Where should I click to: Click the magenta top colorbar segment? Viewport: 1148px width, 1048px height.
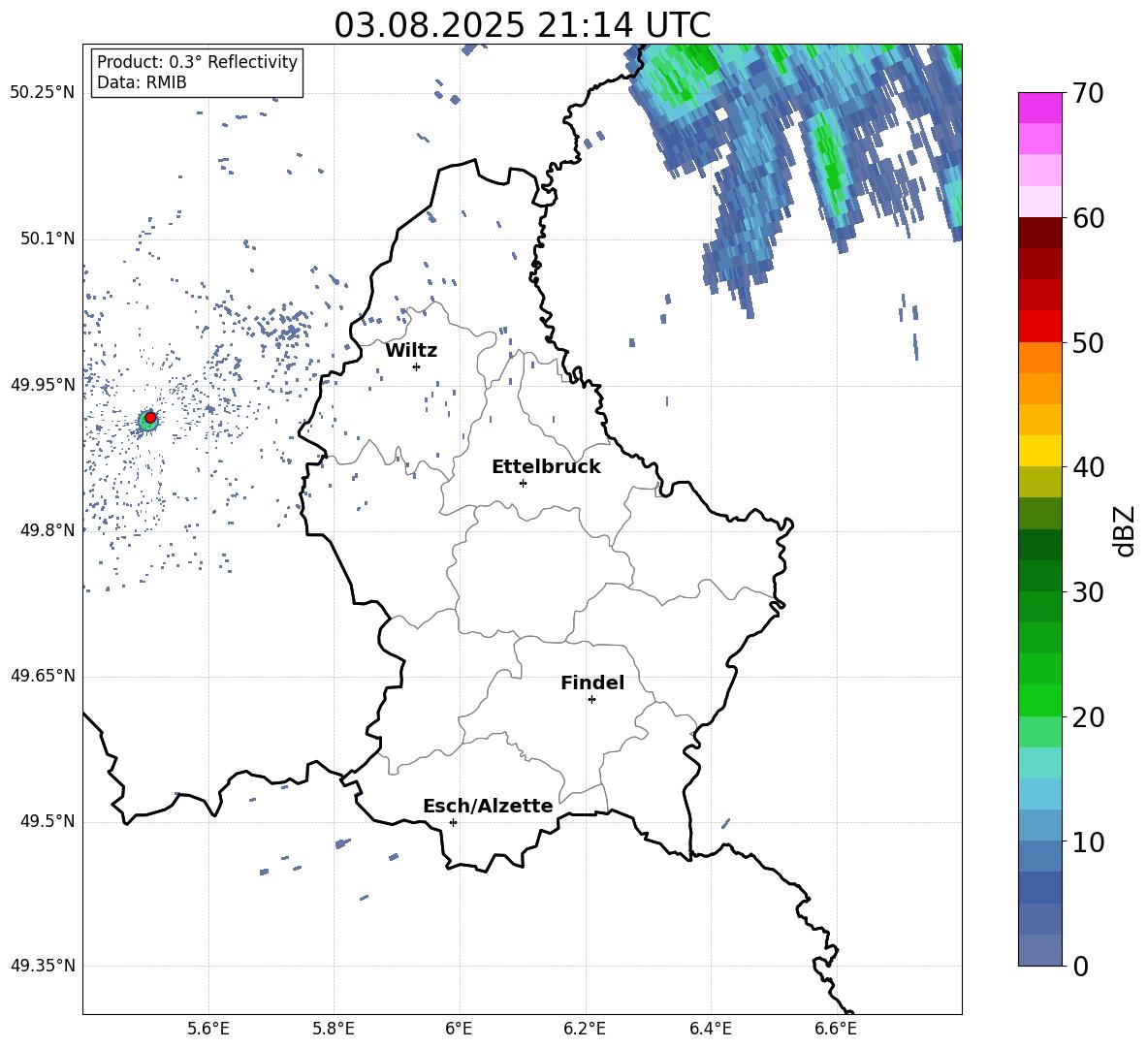pos(1039,108)
